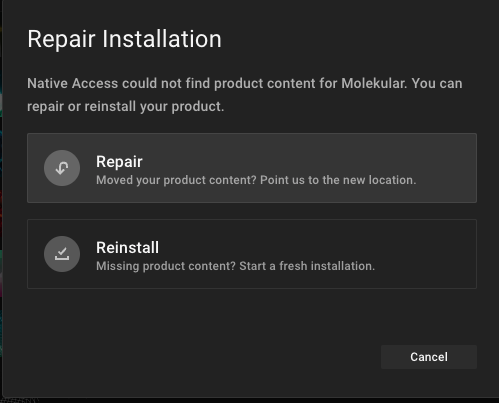Cancel the Repair Installation dialog
The height and width of the screenshot is (403, 499).
point(429,357)
